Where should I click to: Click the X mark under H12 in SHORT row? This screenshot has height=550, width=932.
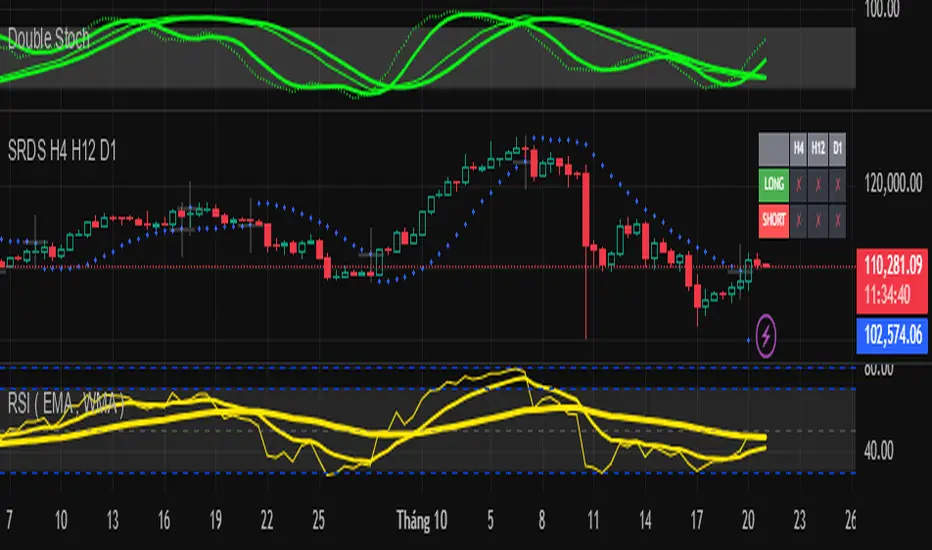click(x=818, y=219)
